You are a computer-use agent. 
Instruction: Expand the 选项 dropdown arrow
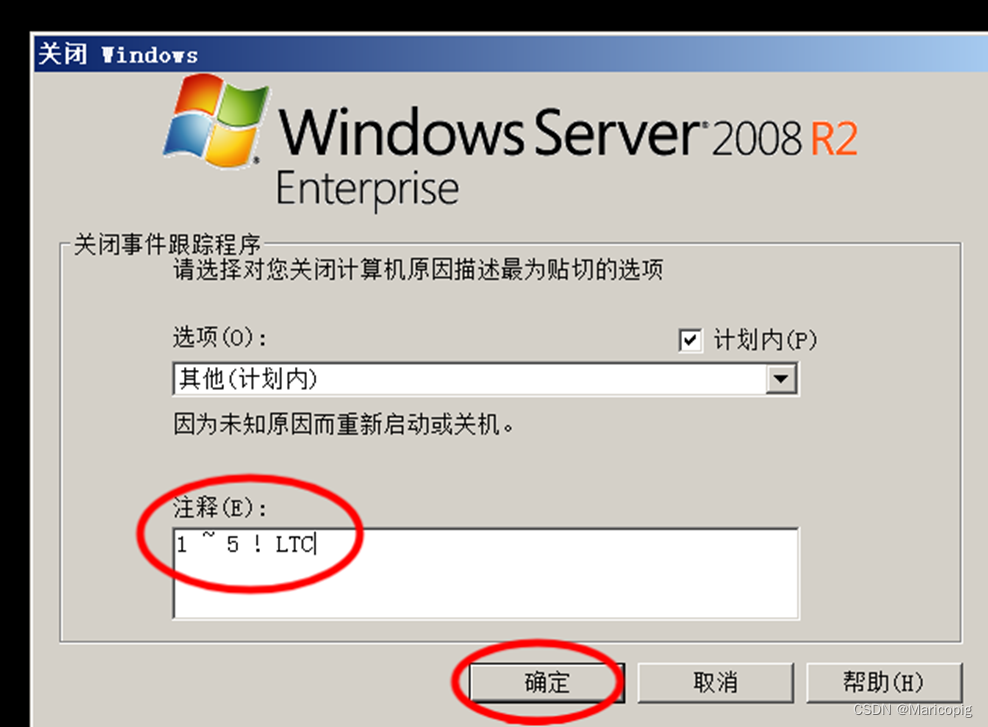tap(781, 379)
